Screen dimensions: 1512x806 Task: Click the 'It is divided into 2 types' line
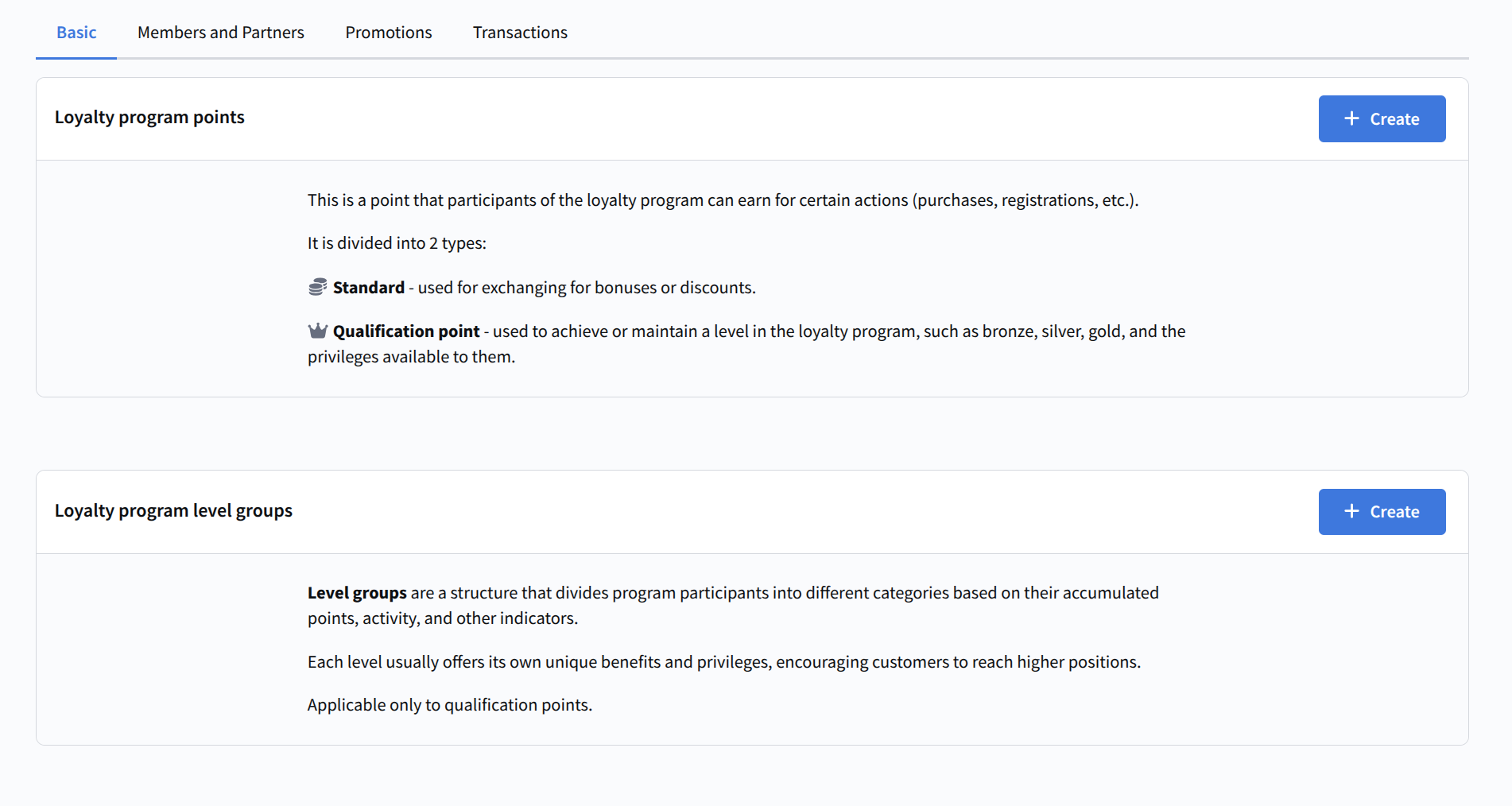[x=397, y=243]
